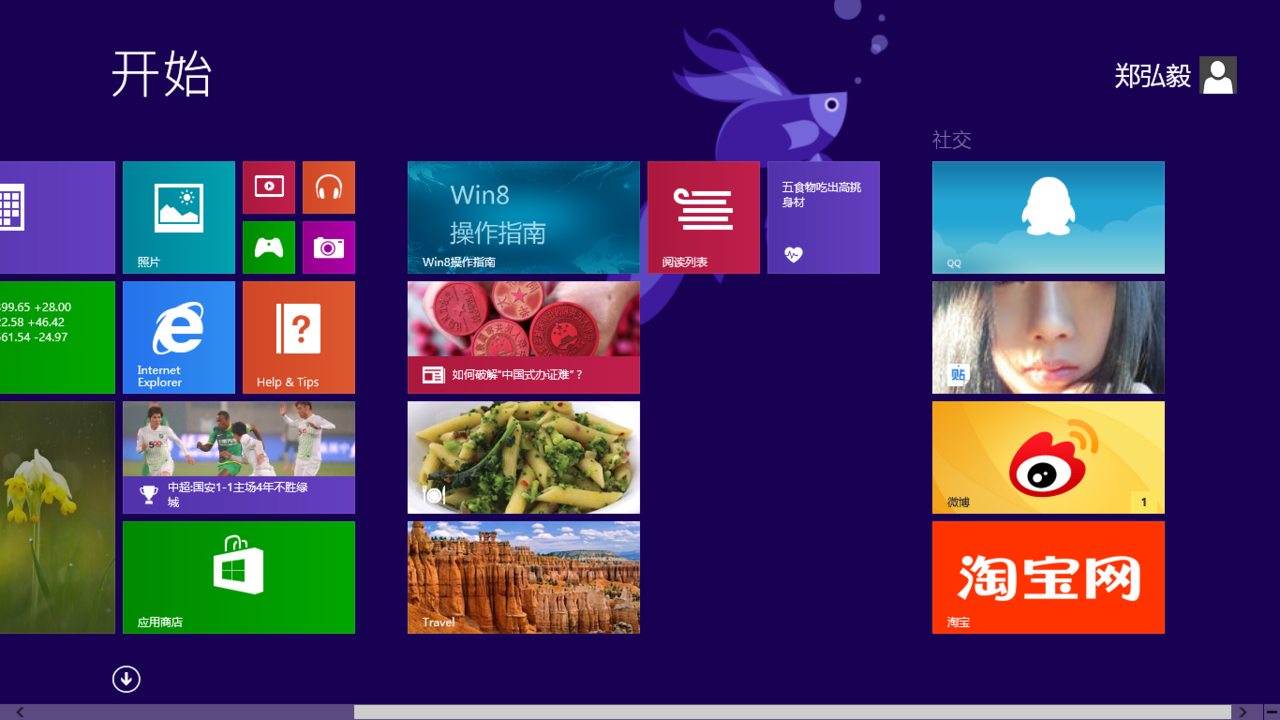This screenshot has height=720, width=1280.
Task: Click the horizontal scrollbar right arrow
Action: pyautogui.click(x=1243, y=712)
